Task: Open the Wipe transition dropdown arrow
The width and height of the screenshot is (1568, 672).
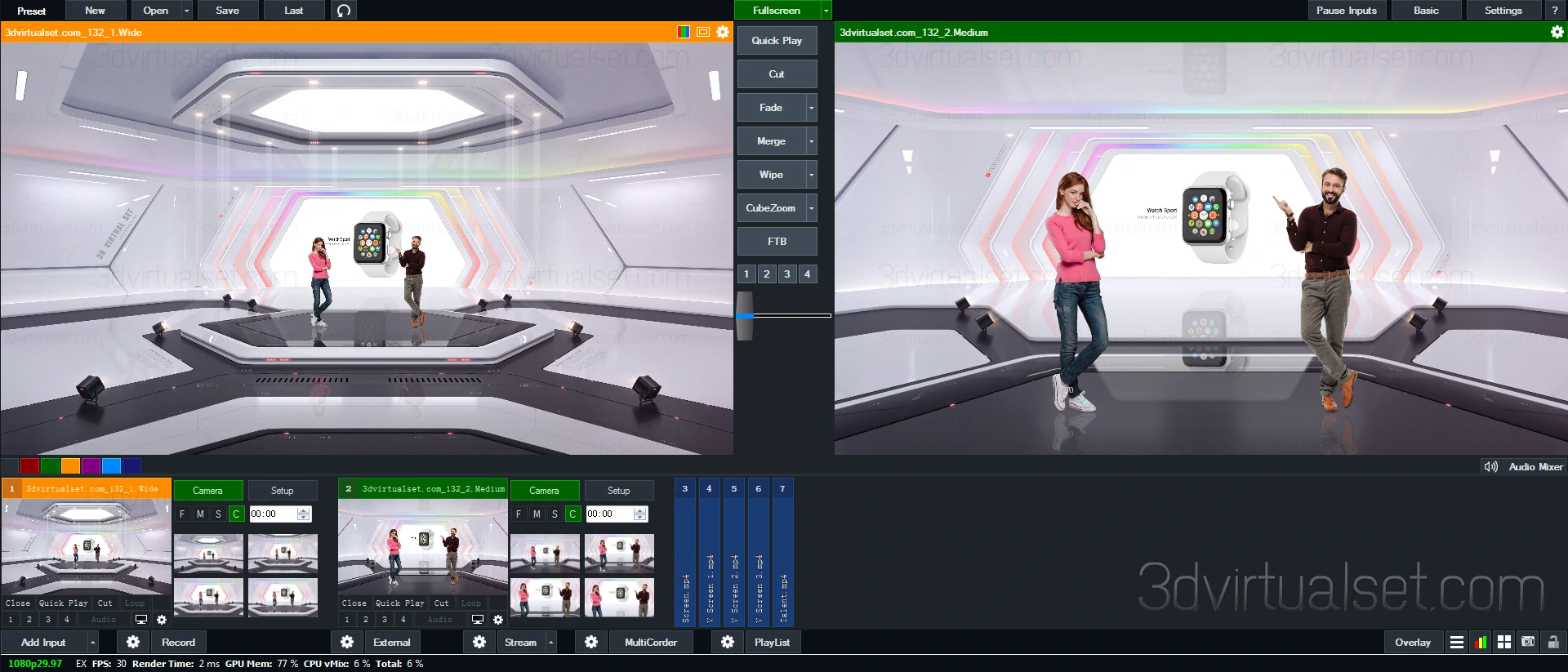Action: click(x=811, y=175)
